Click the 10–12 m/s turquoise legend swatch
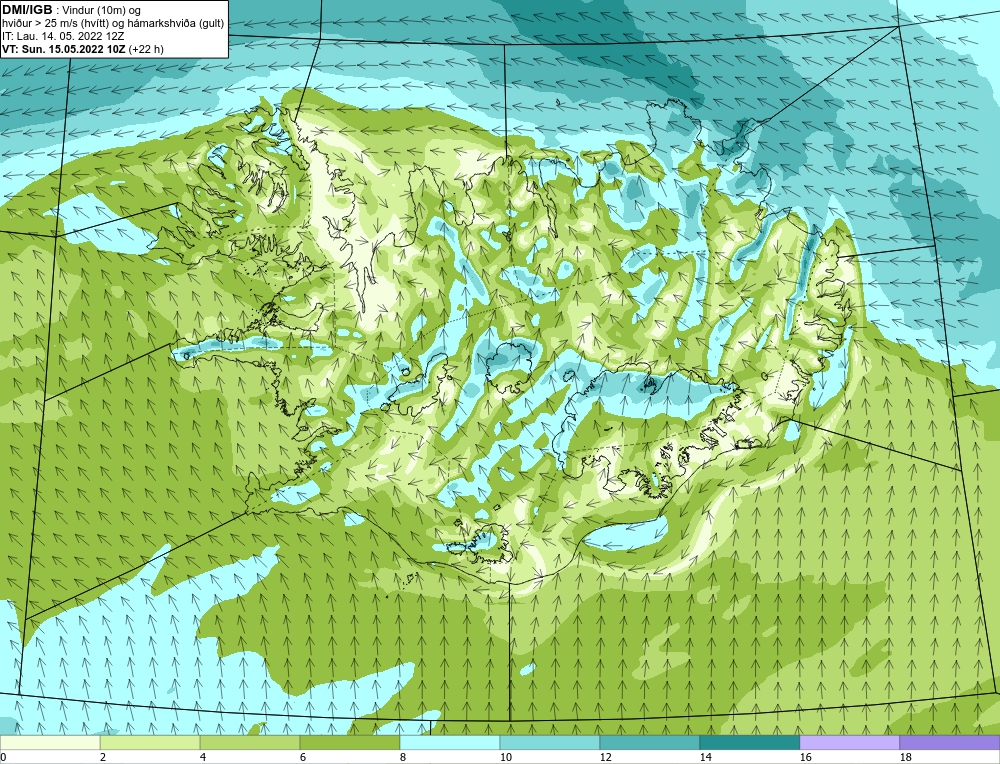This screenshot has width=1000, height=764. [x=550, y=742]
